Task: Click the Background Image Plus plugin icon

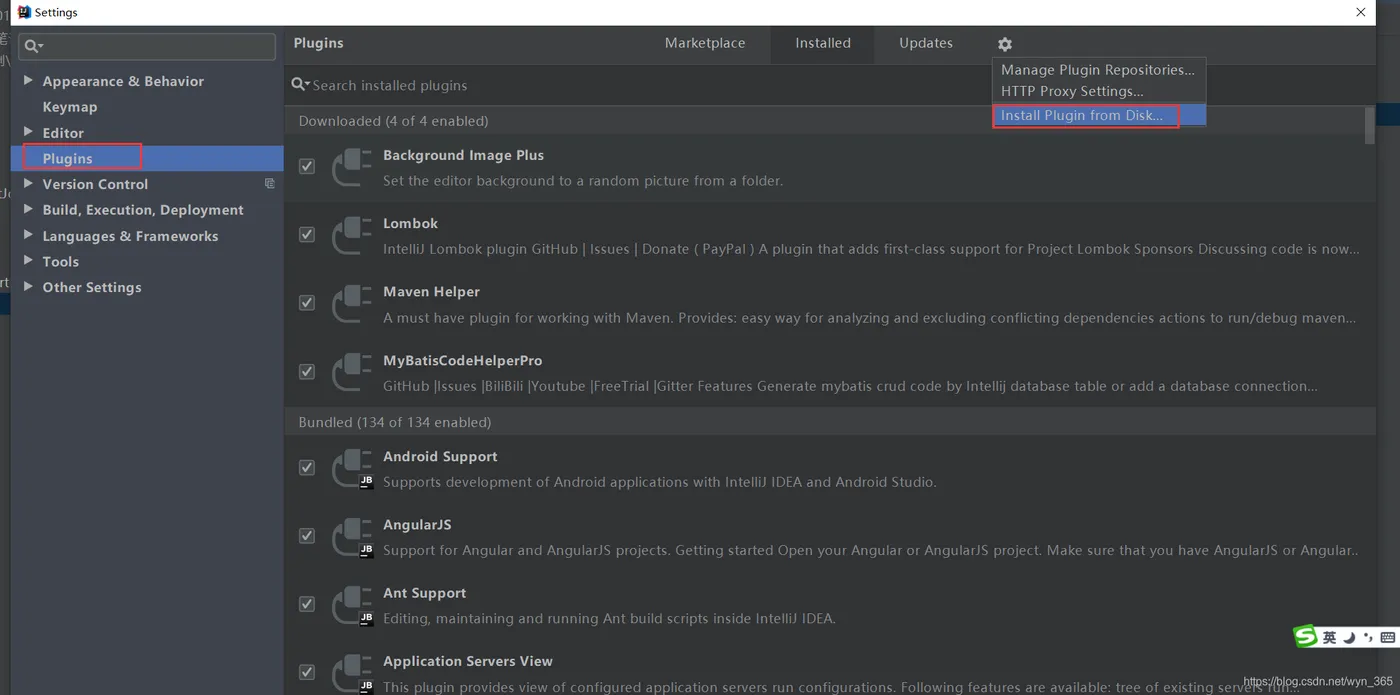Action: [x=352, y=167]
